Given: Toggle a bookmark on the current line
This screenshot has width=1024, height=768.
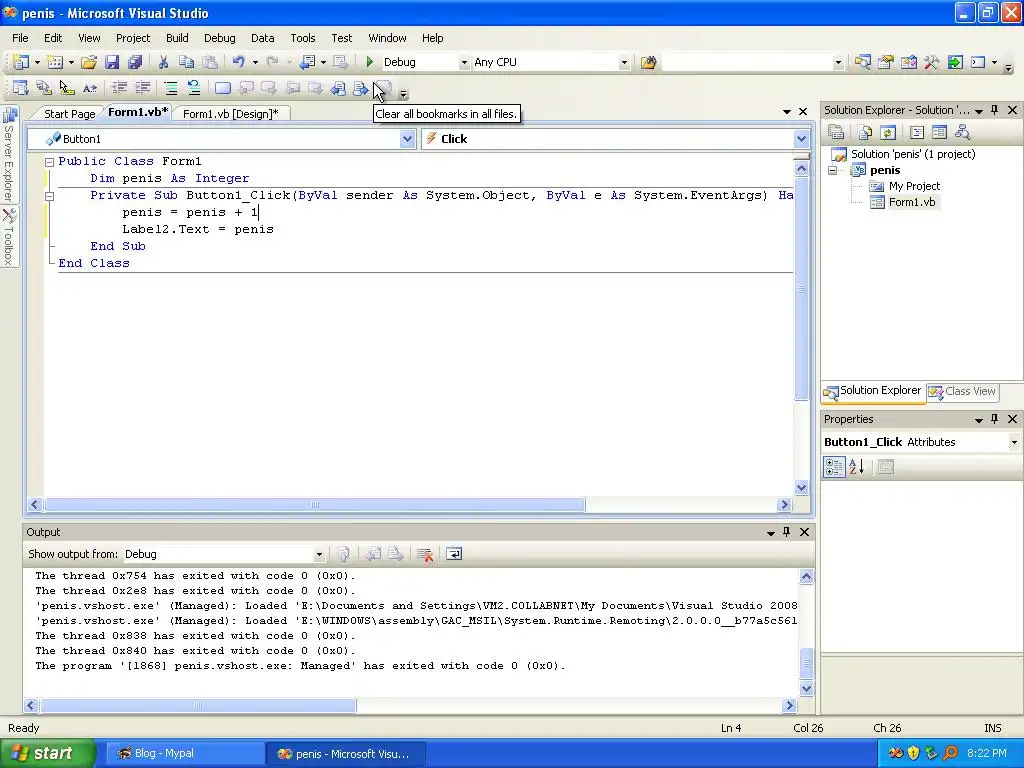Looking at the screenshot, I should [x=223, y=88].
